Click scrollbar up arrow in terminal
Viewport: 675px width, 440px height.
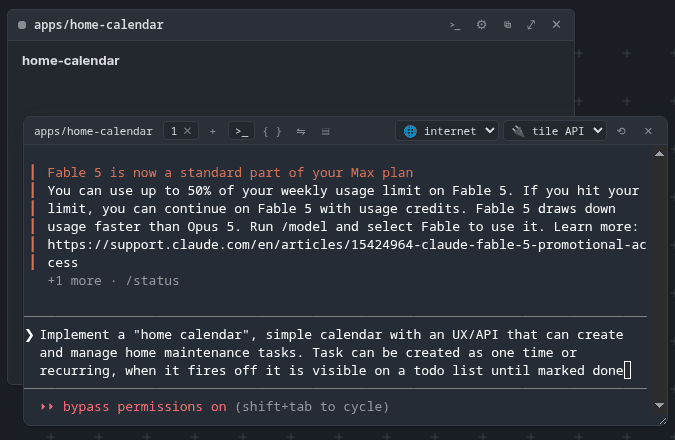(659, 154)
